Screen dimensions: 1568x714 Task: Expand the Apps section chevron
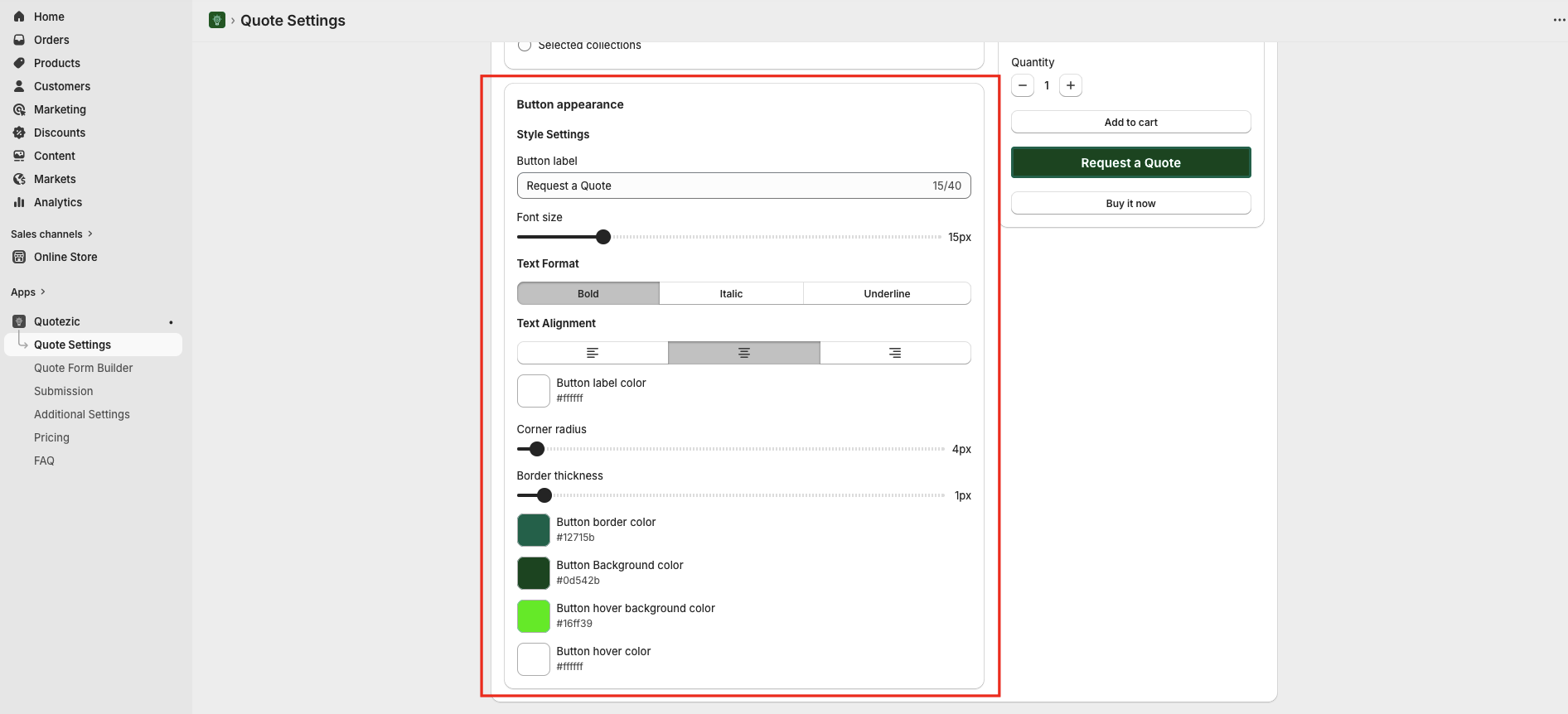(43, 292)
